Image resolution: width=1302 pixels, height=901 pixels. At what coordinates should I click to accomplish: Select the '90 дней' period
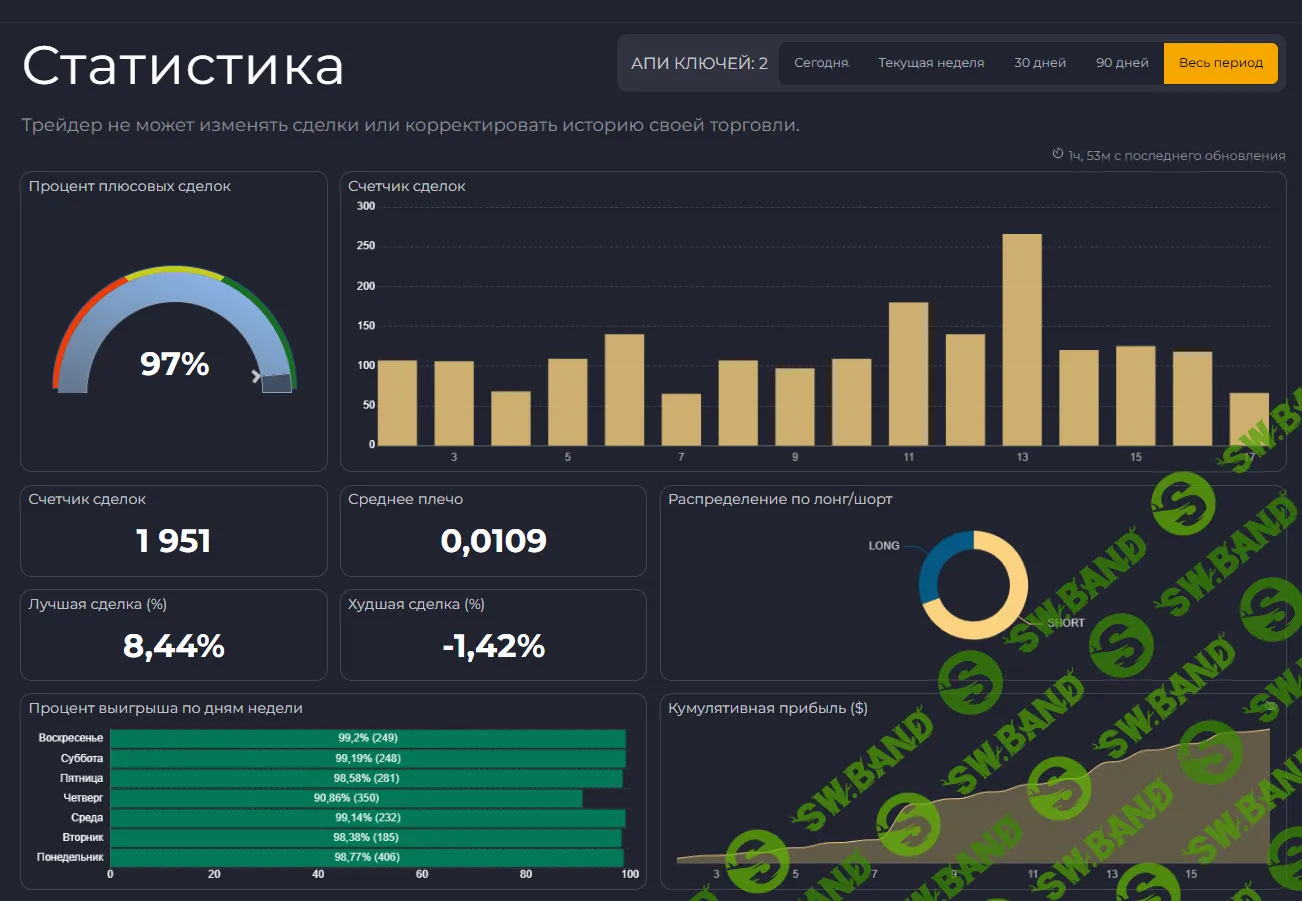point(1122,62)
